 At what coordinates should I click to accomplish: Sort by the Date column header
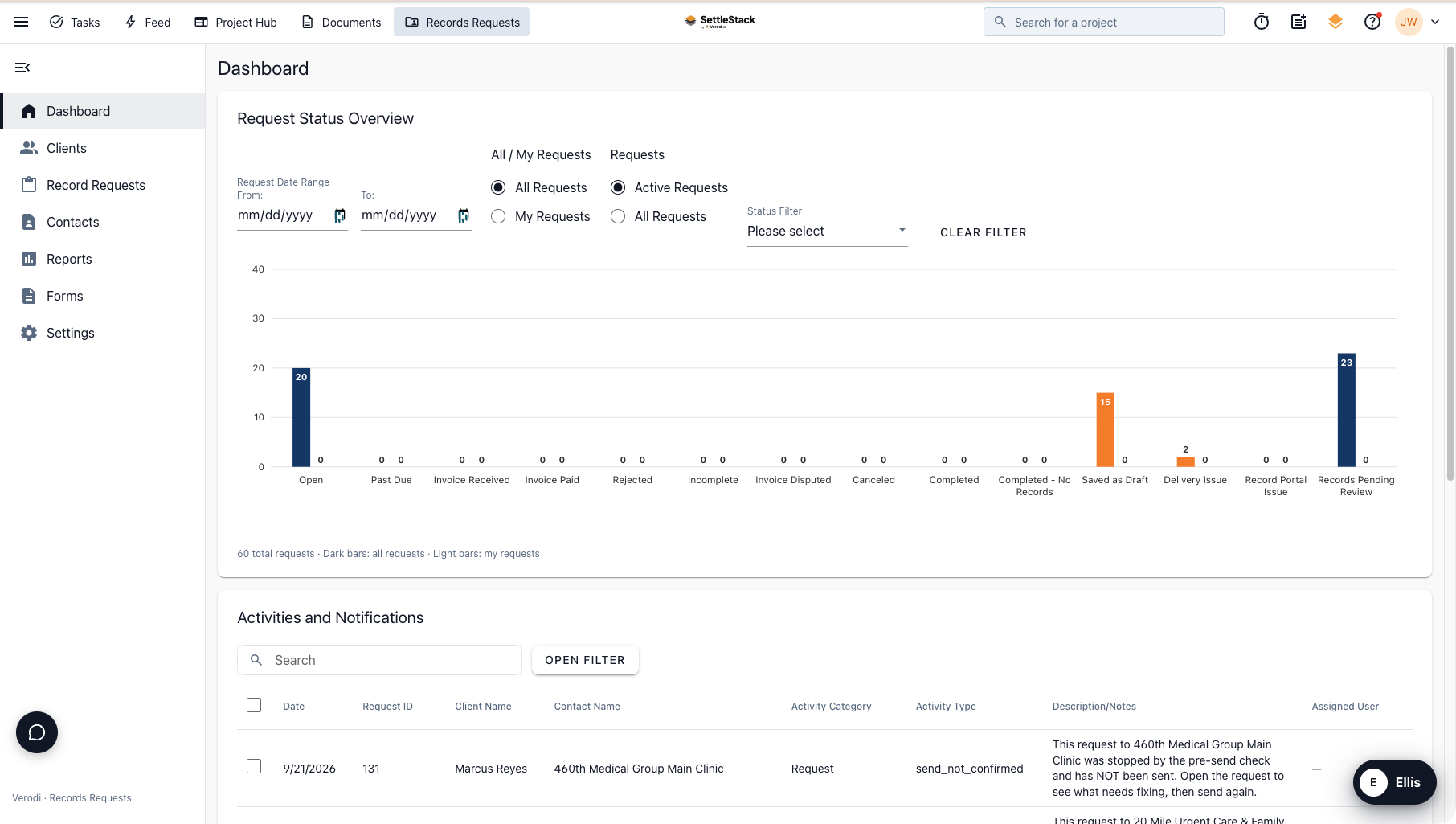click(294, 707)
